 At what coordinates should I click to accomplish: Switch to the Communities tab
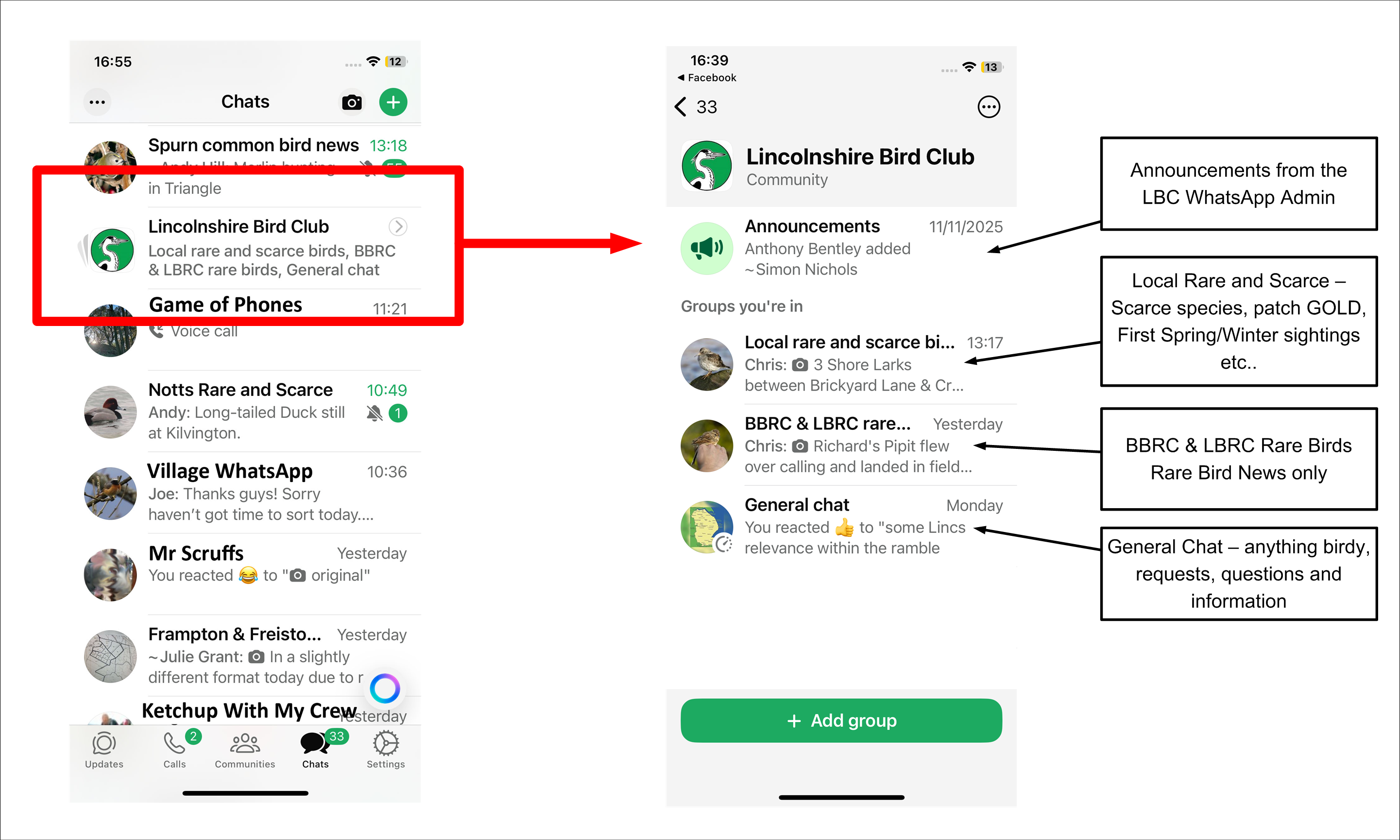(x=245, y=750)
